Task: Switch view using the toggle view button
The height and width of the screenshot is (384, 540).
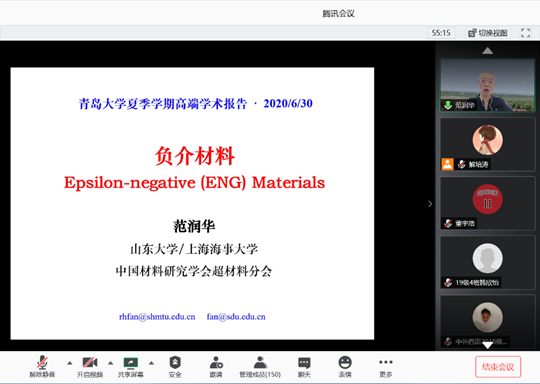Action: (x=488, y=33)
